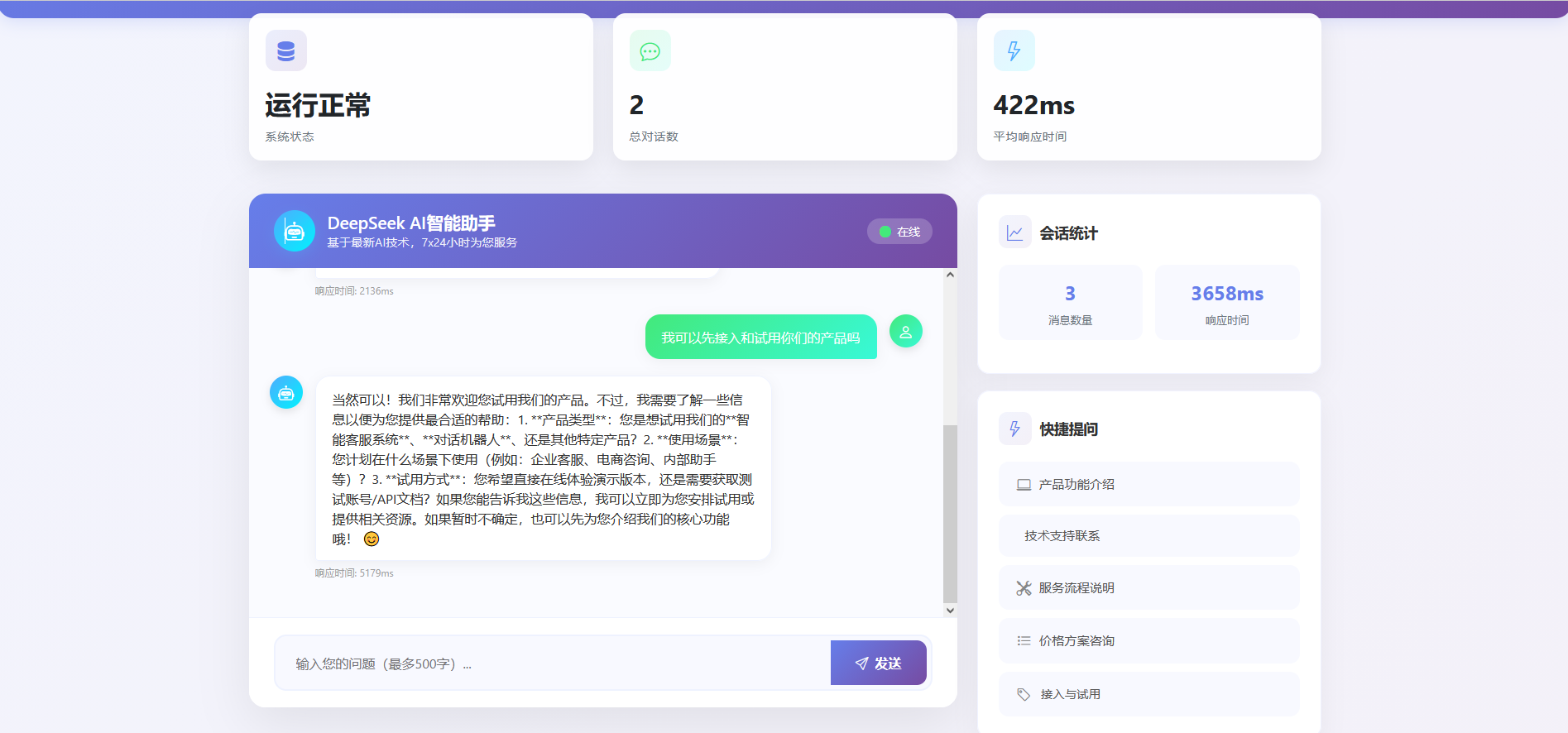
Task: Click the line chart icon beside 会话统计
Action: point(1015,232)
